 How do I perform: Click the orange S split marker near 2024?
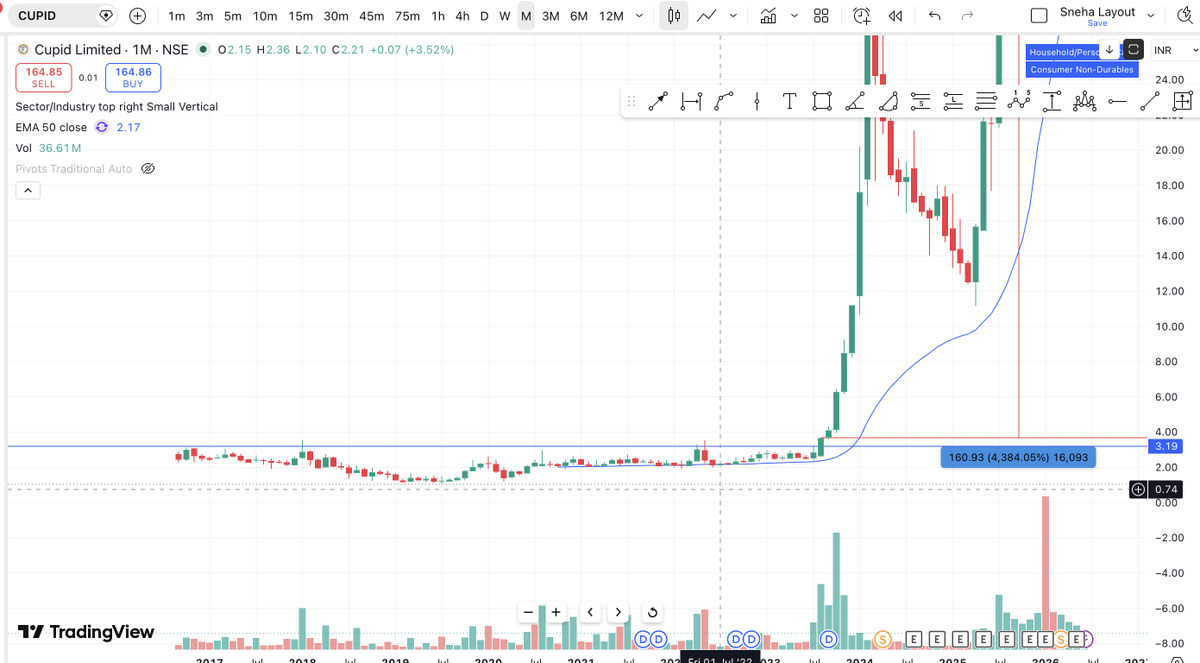[882, 638]
